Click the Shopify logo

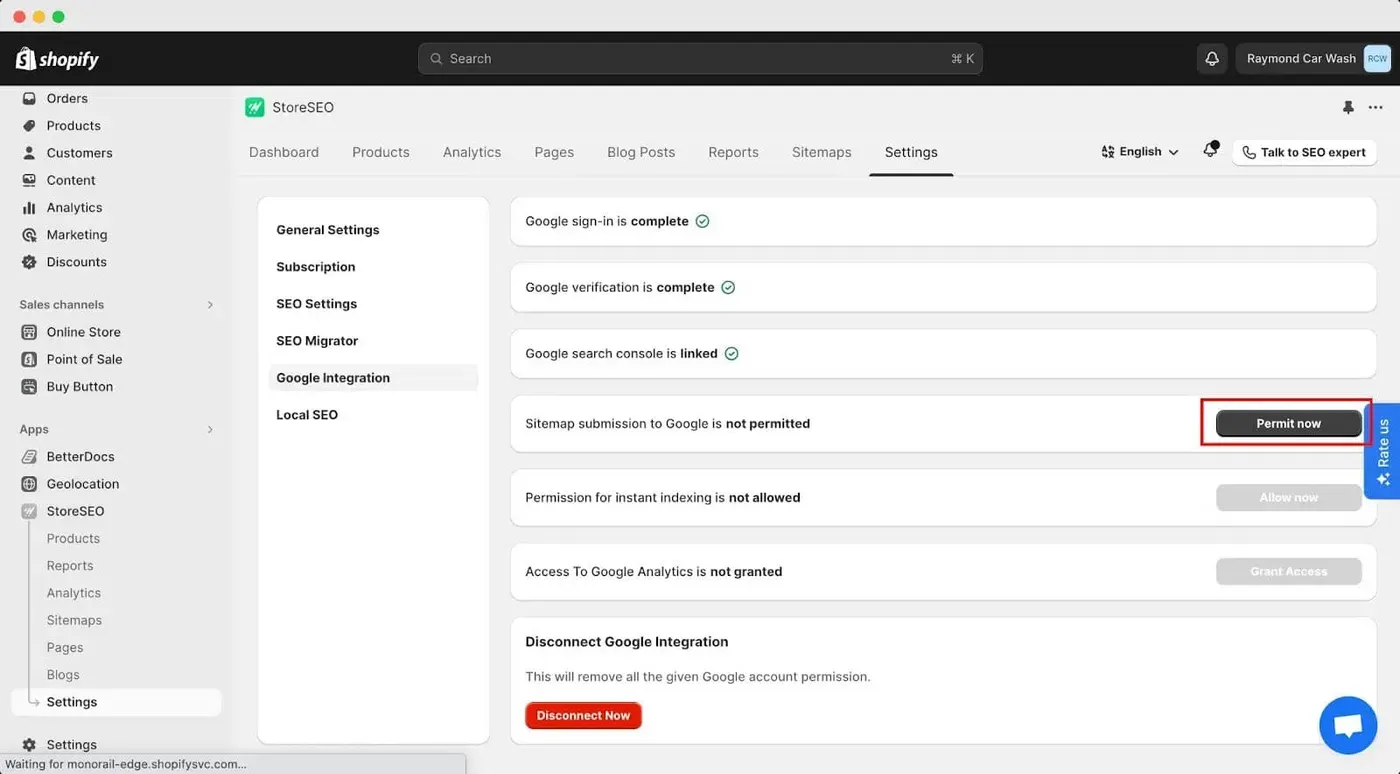57,59
